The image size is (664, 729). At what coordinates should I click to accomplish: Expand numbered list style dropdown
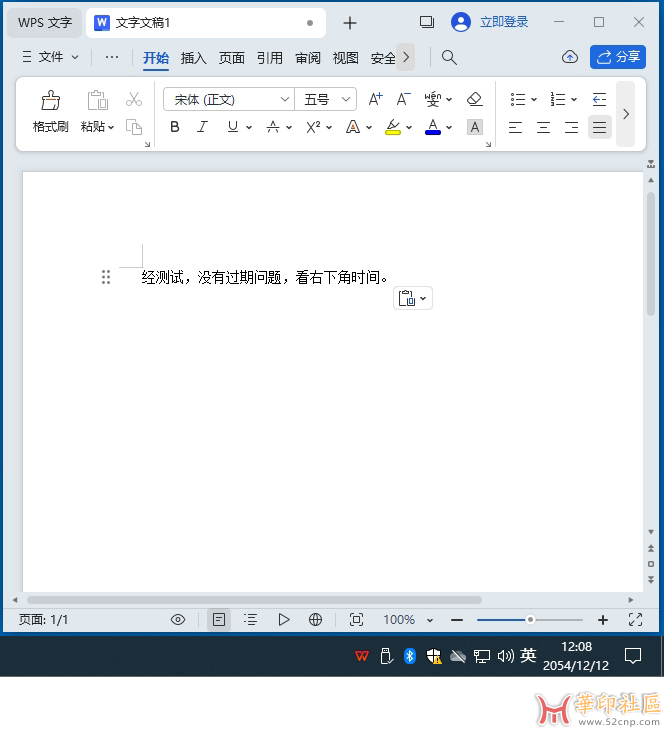click(x=574, y=99)
